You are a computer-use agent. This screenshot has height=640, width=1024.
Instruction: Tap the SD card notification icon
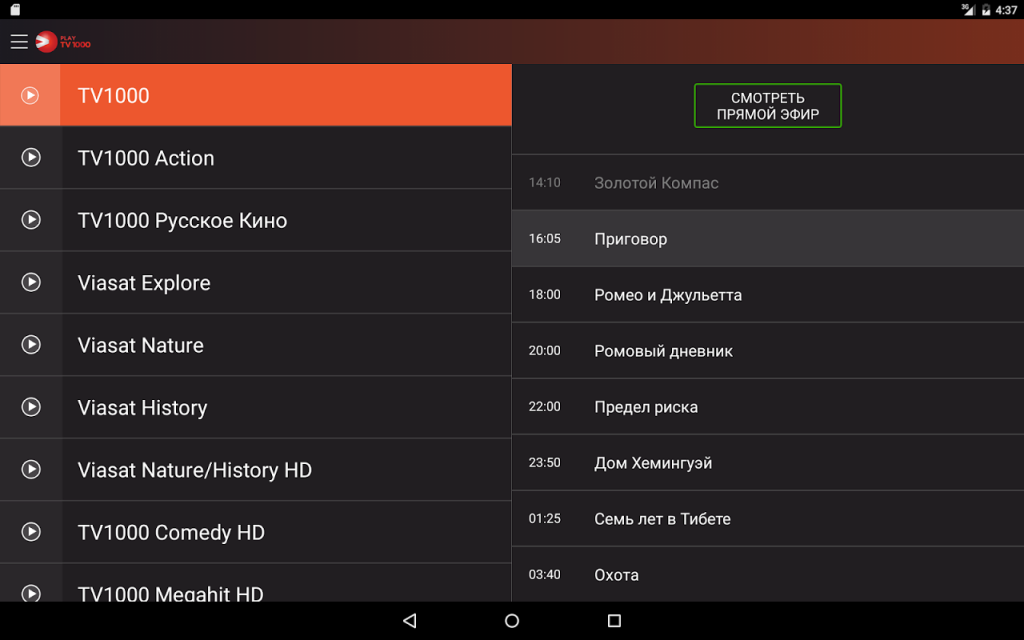(15, 9)
